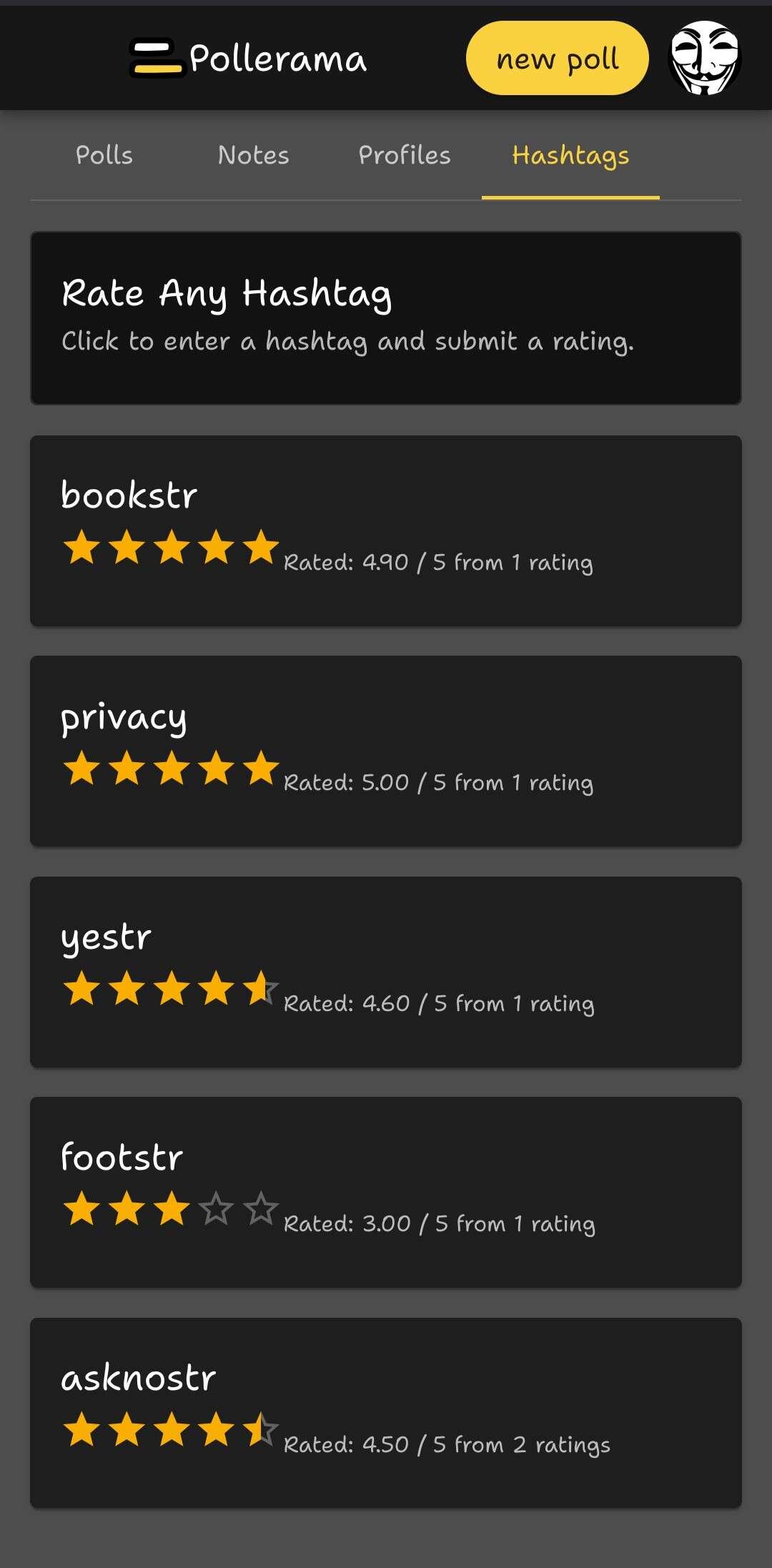Click the privacy hashtag title
The width and height of the screenshot is (772, 1568).
pos(124,718)
